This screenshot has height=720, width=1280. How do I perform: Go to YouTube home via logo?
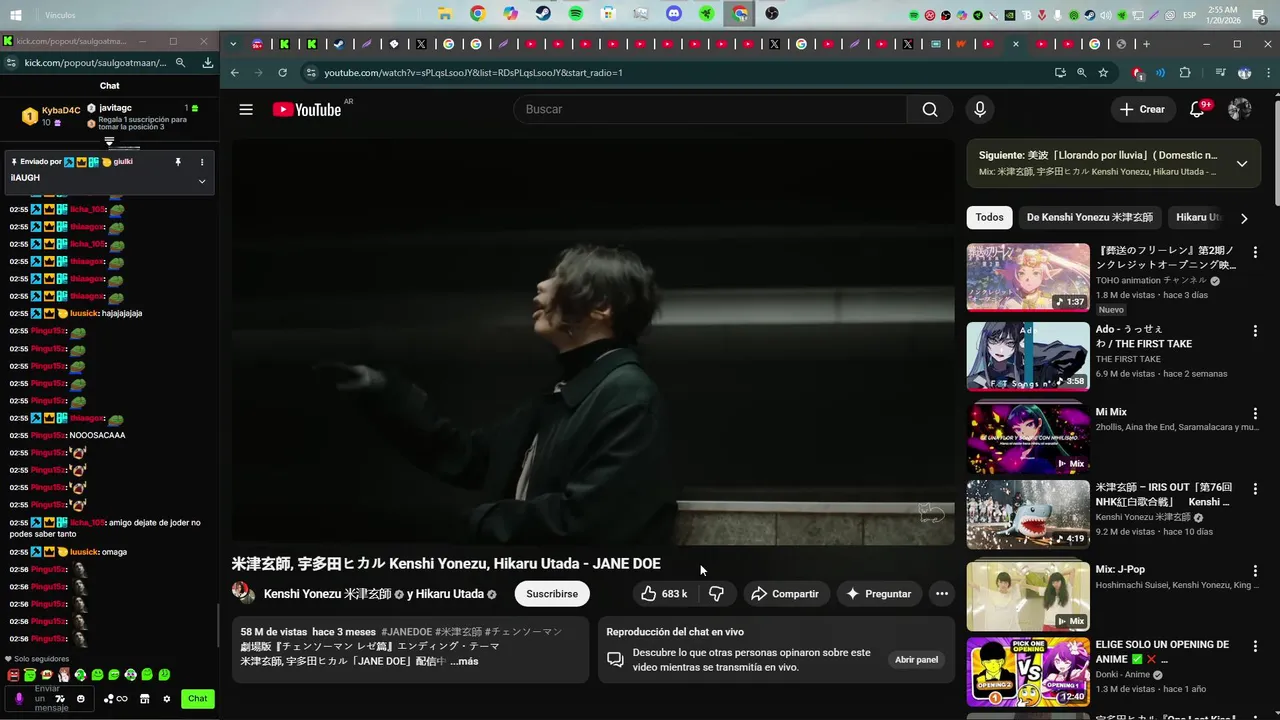pyautogui.click(x=307, y=109)
